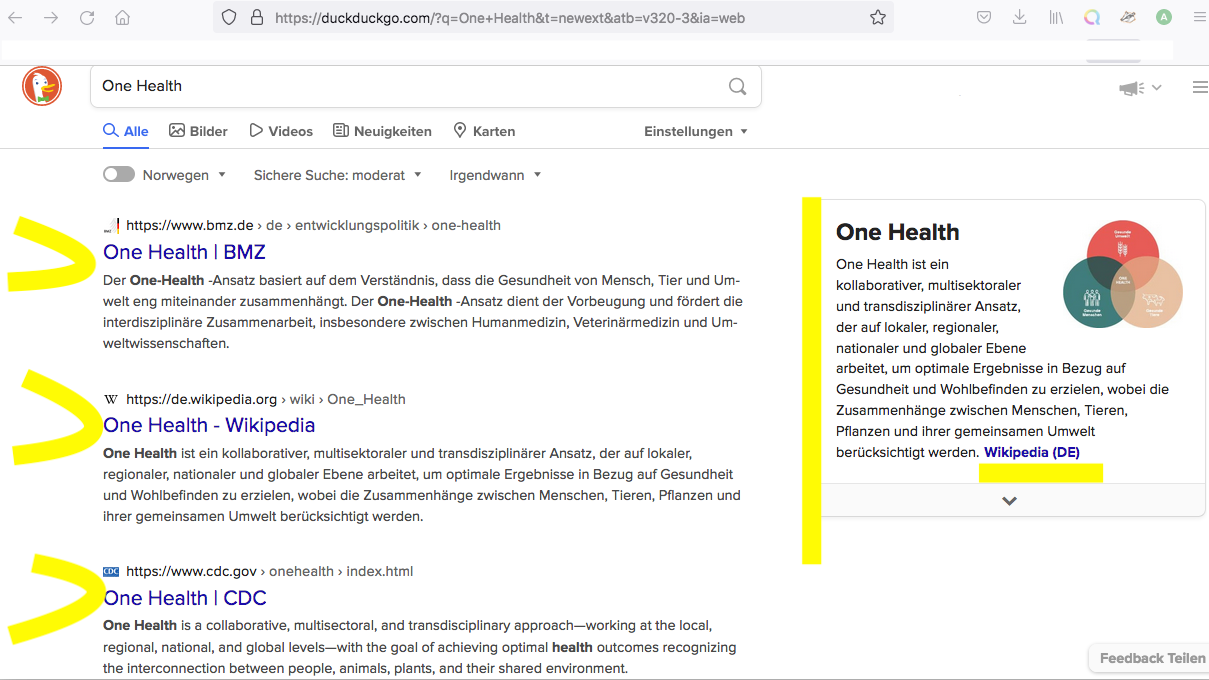
Task: Open the Sichere Suche: moderat dropdown
Action: (338, 175)
